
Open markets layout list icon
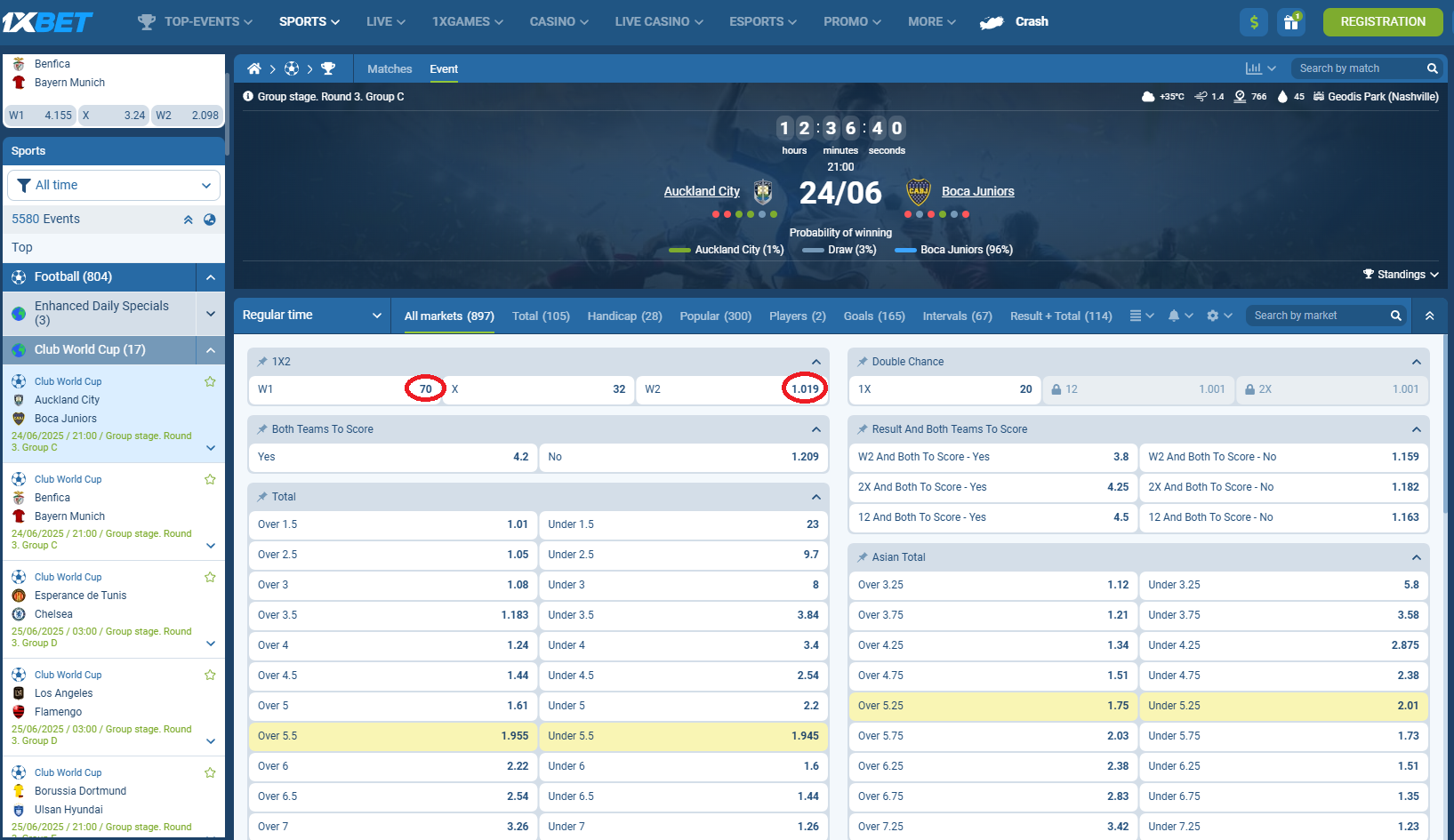[1141, 316]
